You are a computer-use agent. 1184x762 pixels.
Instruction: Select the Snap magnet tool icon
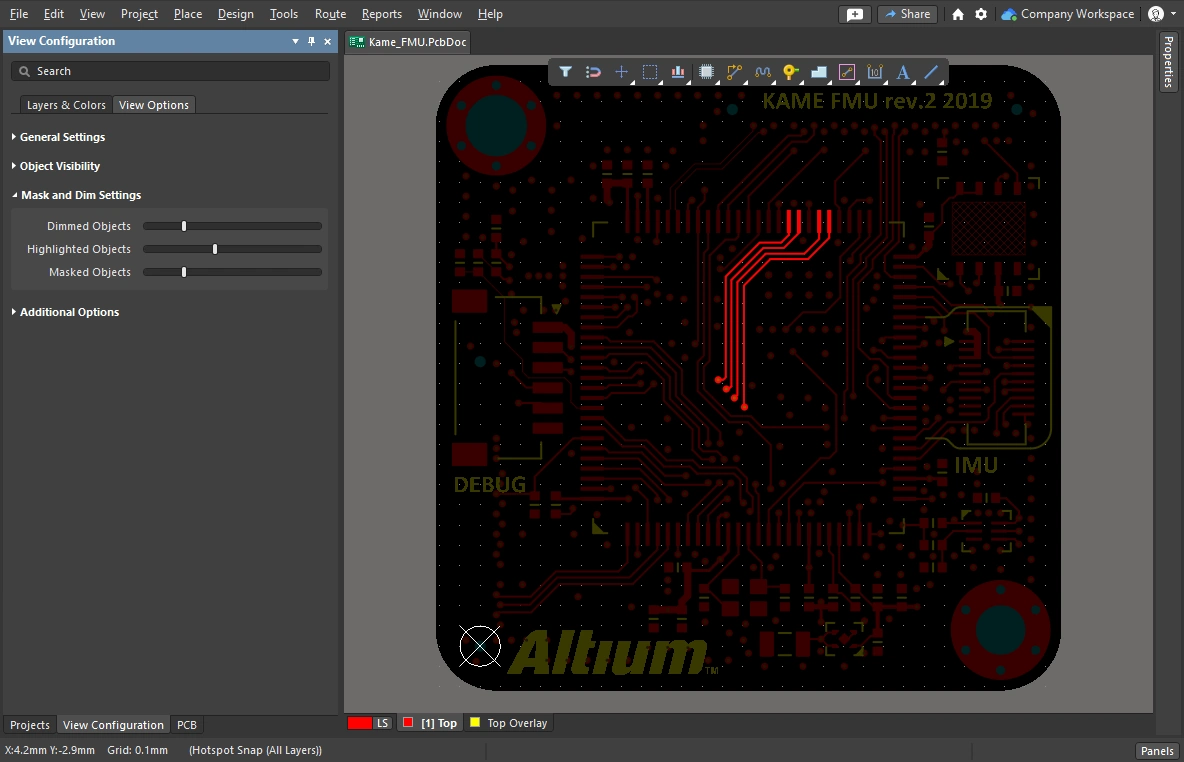pyautogui.click(x=593, y=72)
